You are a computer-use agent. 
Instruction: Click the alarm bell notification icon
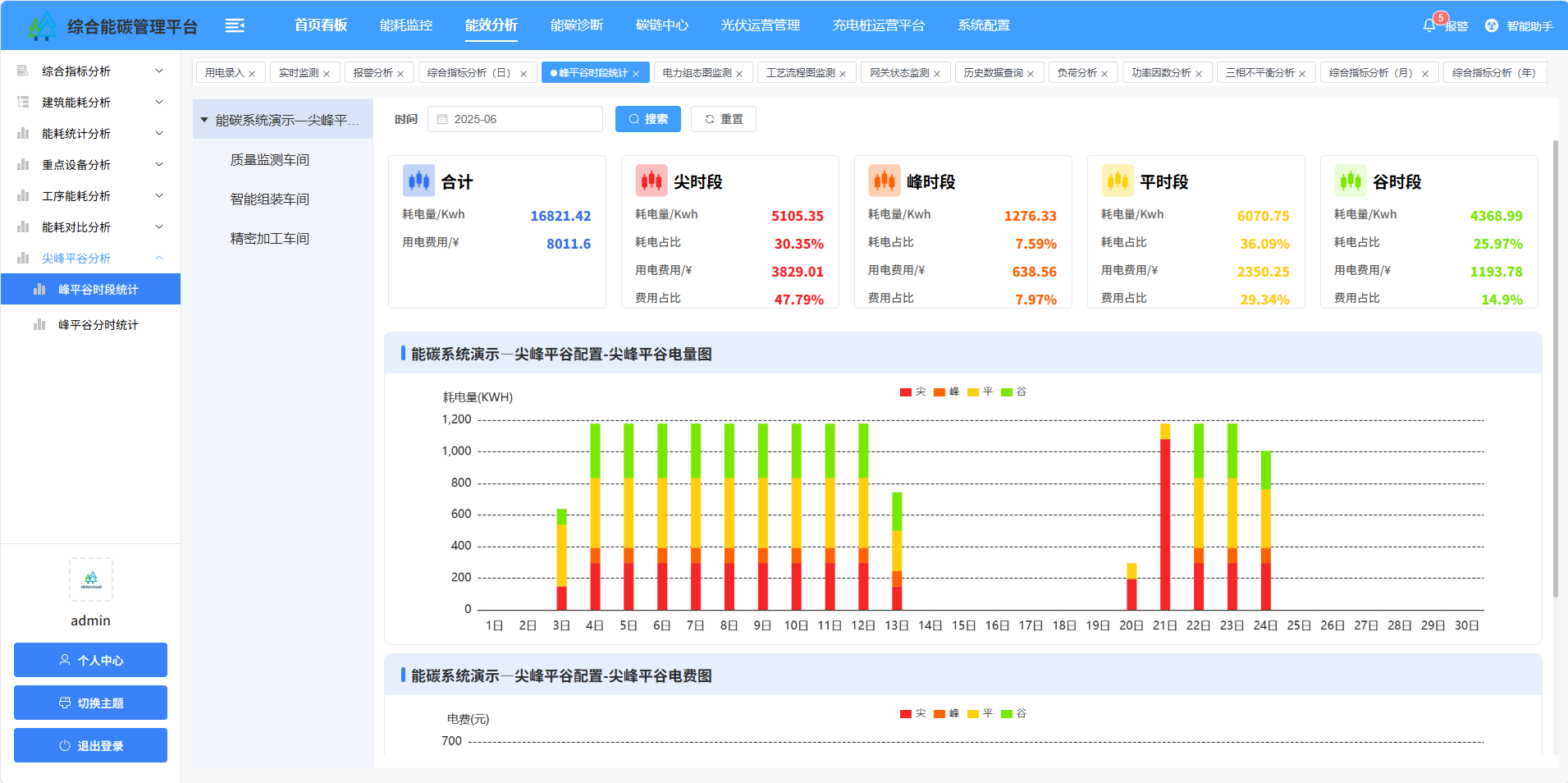(x=1429, y=25)
